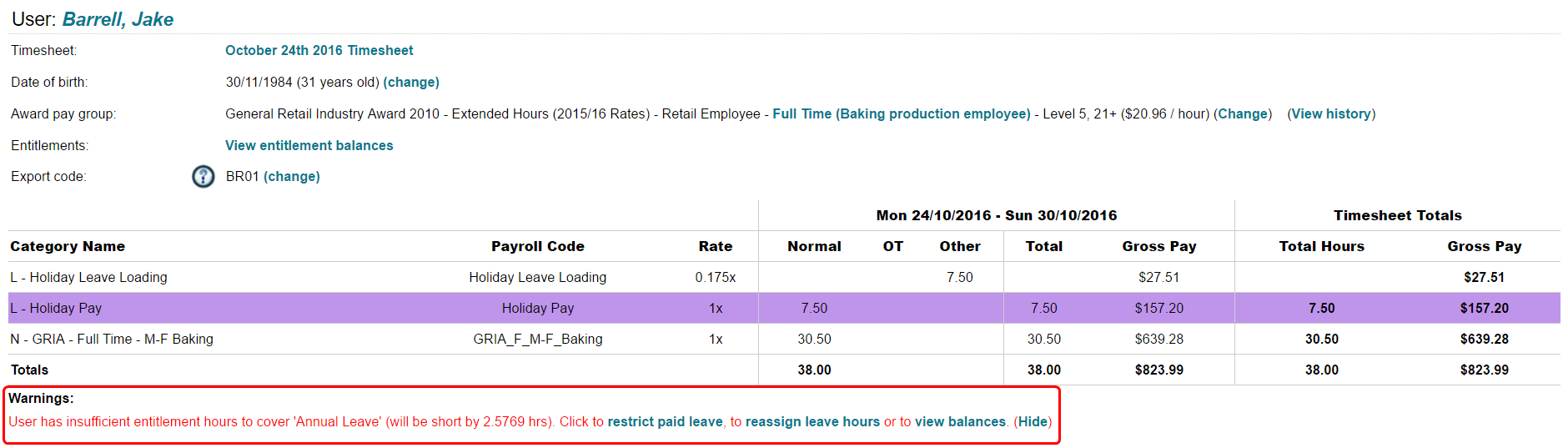Click the Category Name column header
Viewport: 1568px width, 448px height.
coord(68,247)
